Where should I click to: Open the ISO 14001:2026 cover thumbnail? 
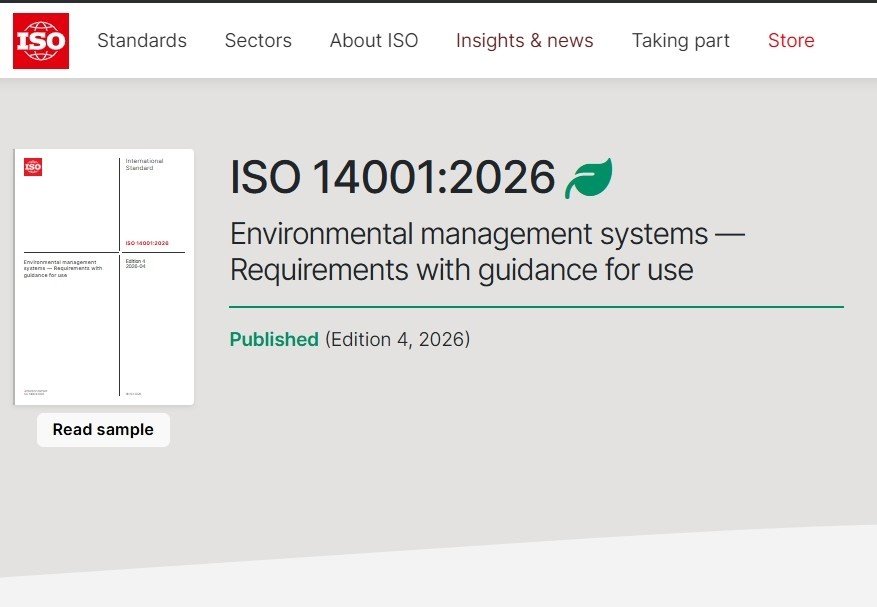[x=104, y=277]
